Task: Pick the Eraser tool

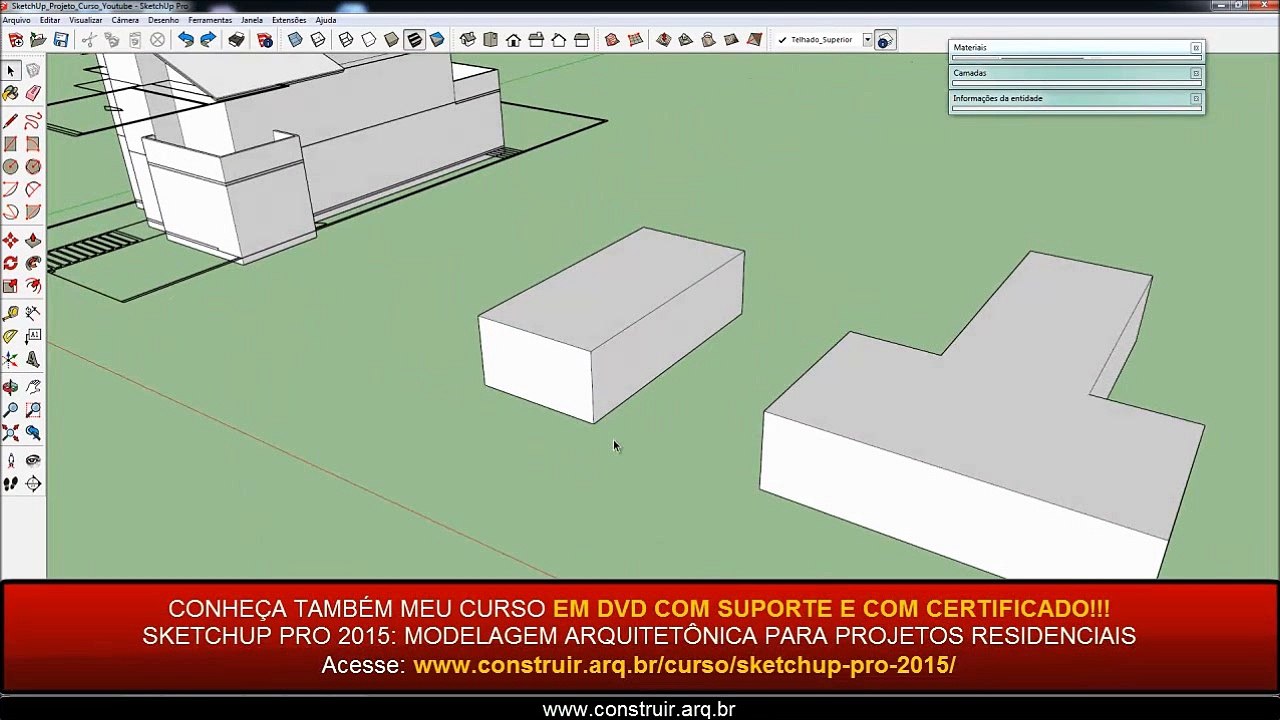Action: pyautogui.click(x=33, y=93)
